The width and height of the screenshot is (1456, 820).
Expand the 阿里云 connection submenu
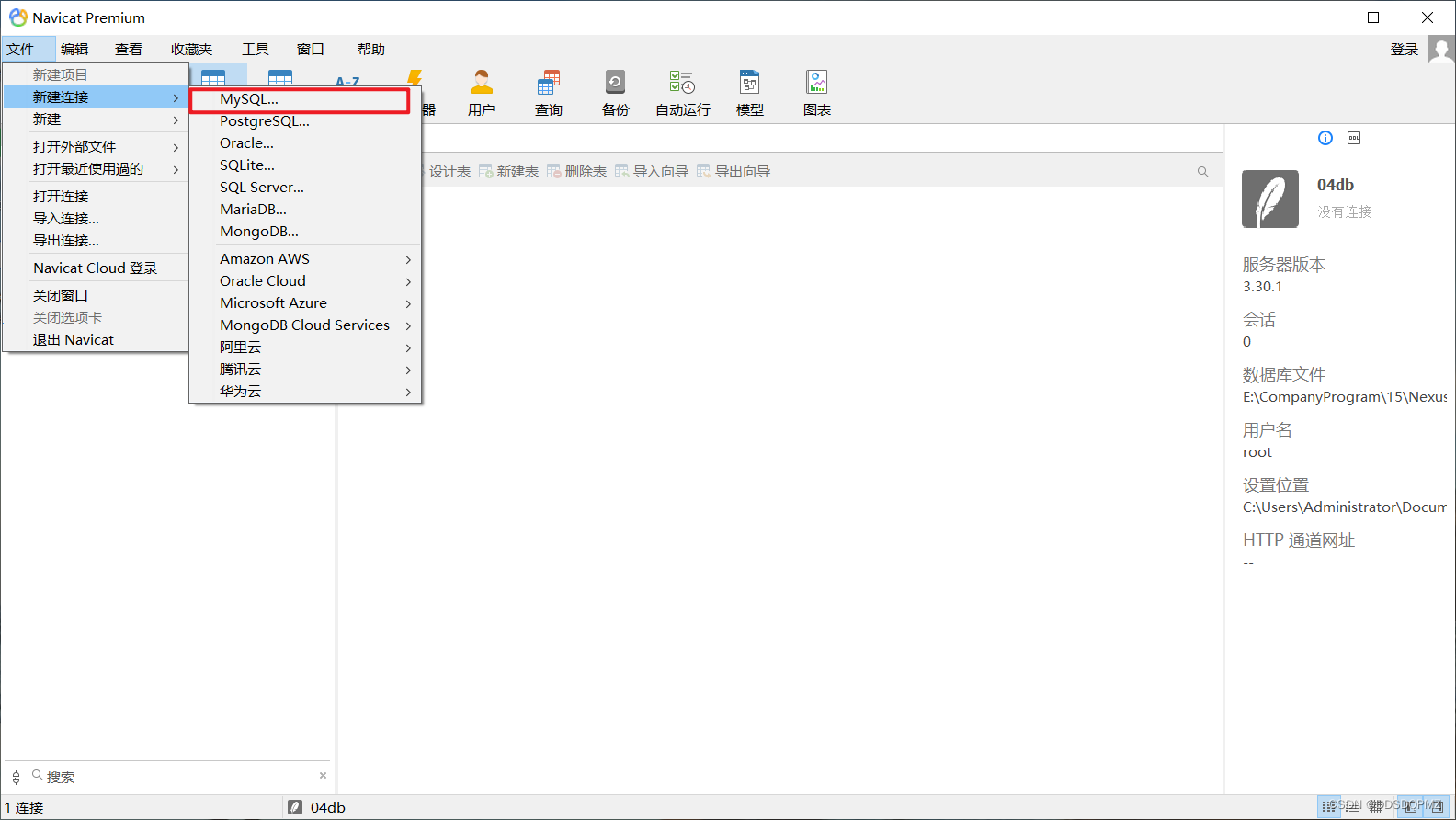(305, 347)
